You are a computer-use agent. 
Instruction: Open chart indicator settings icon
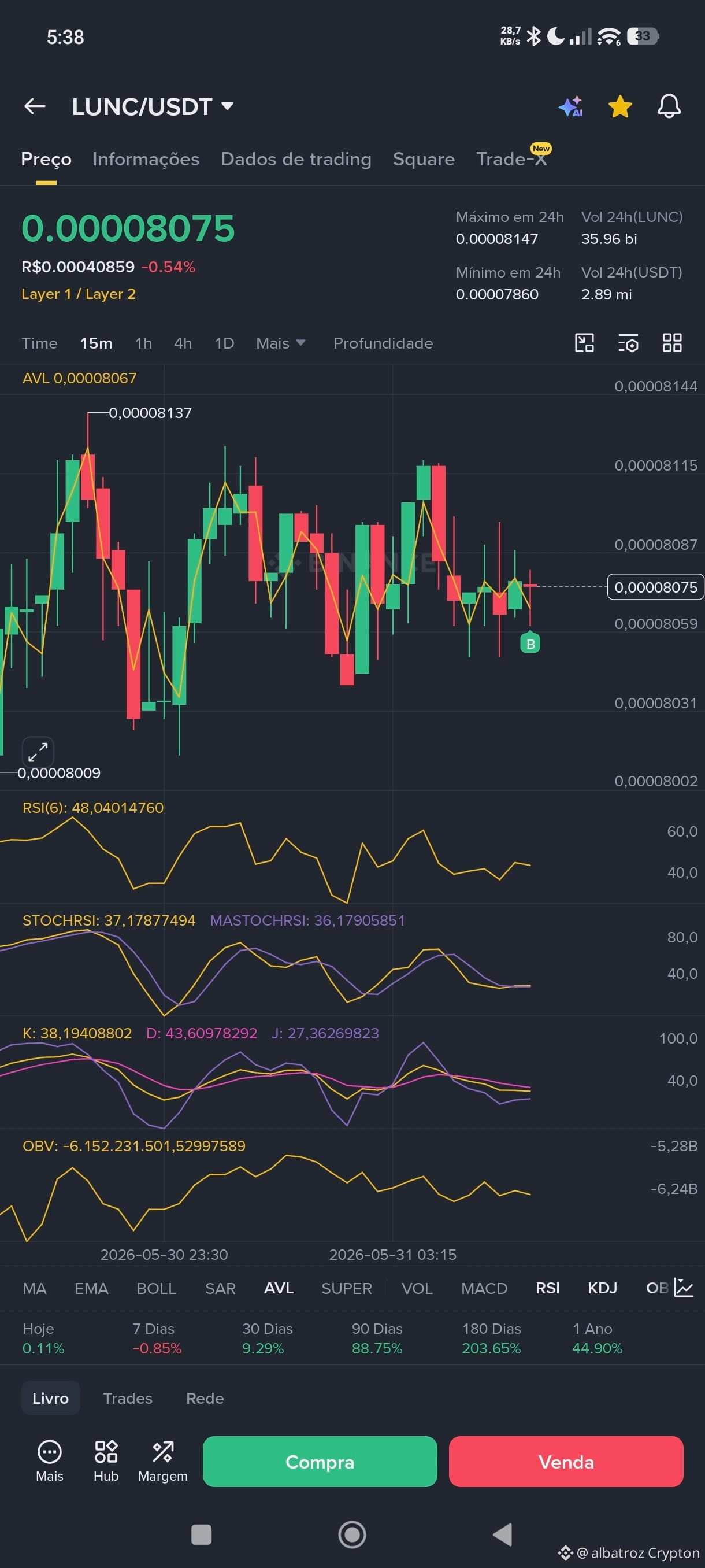628,343
